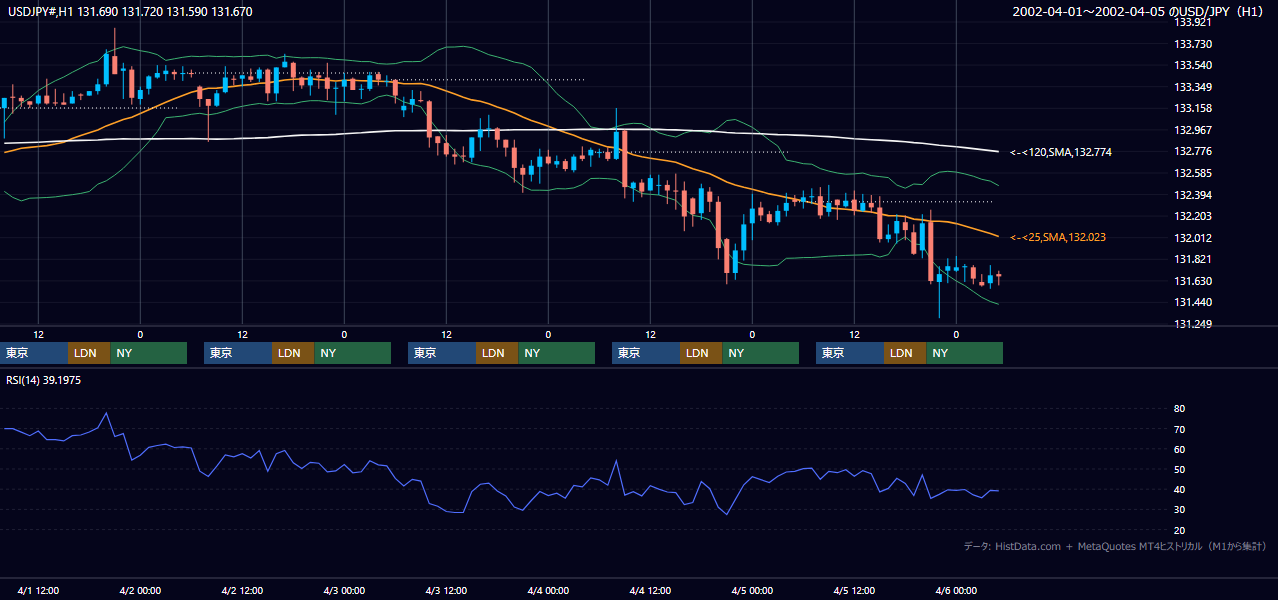Click the 132.394 price axis value
1278x600 pixels.
[1193, 195]
